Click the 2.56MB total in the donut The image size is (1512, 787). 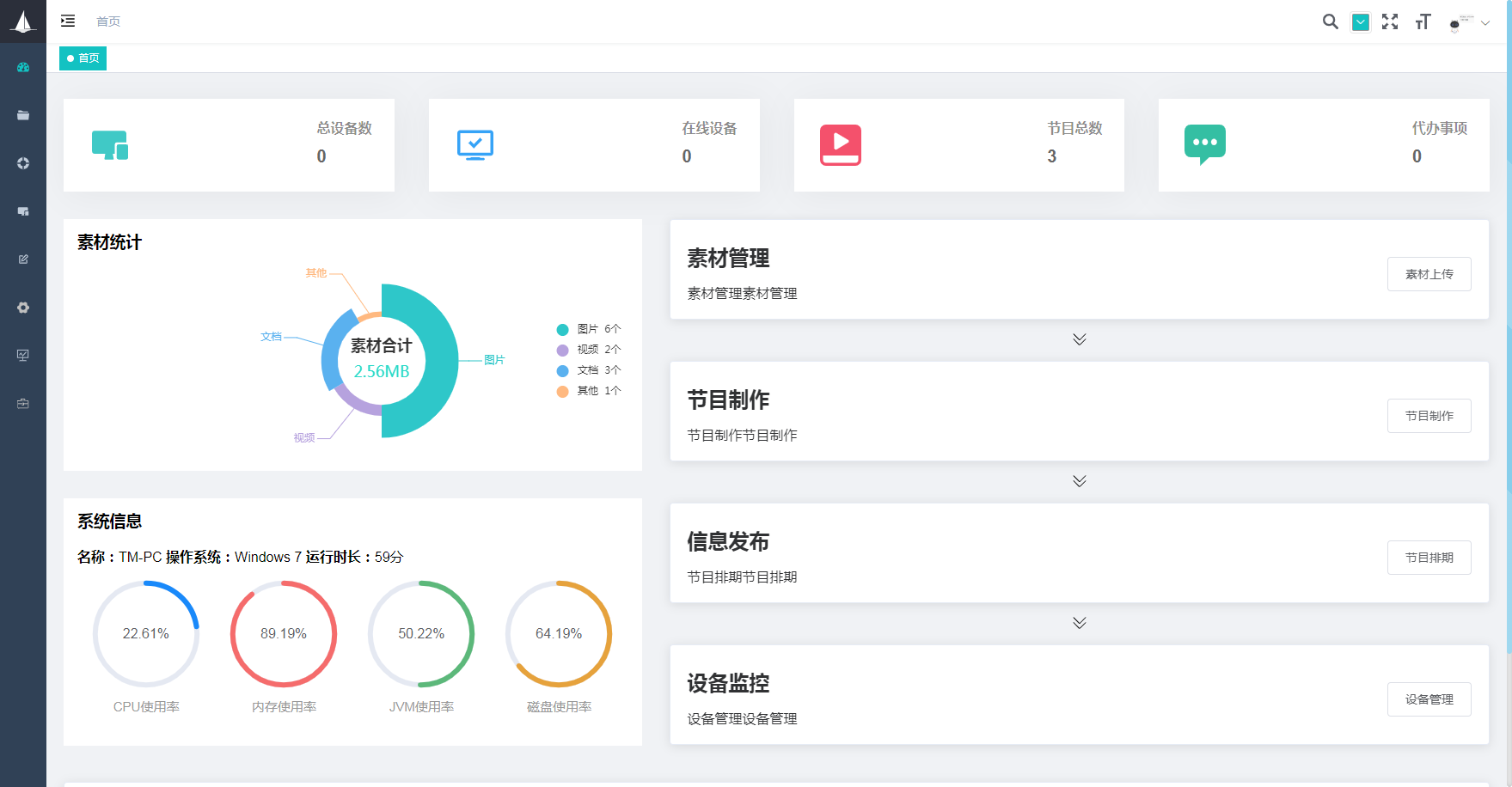pyautogui.click(x=382, y=371)
